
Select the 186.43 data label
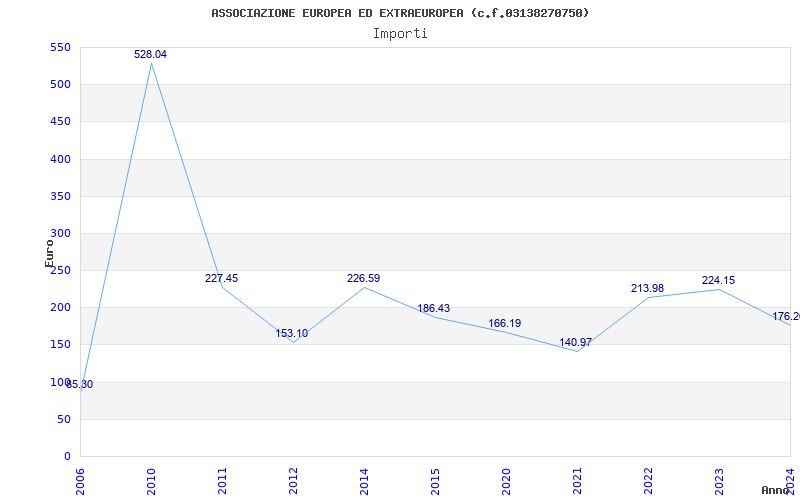434,308
